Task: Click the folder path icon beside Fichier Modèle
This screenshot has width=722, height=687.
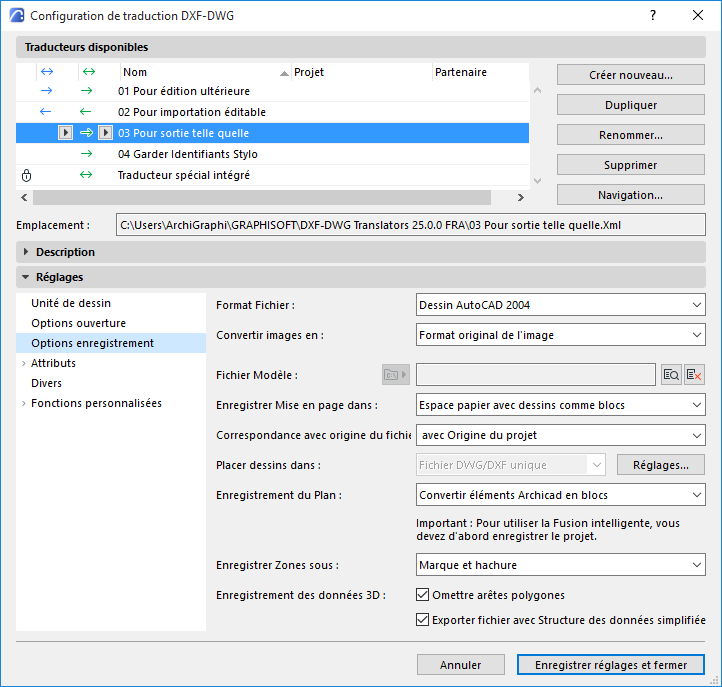Action: click(x=396, y=375)
